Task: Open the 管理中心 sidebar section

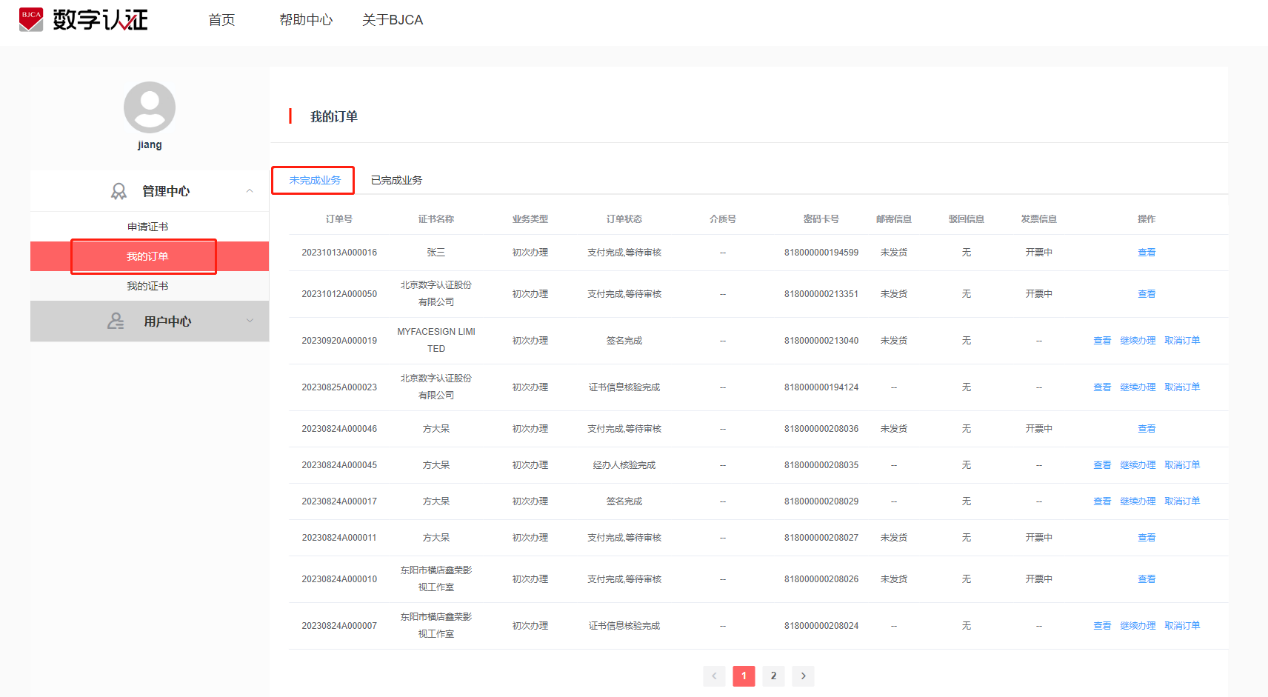Action: pyautogui.click(x=149, y=191)
